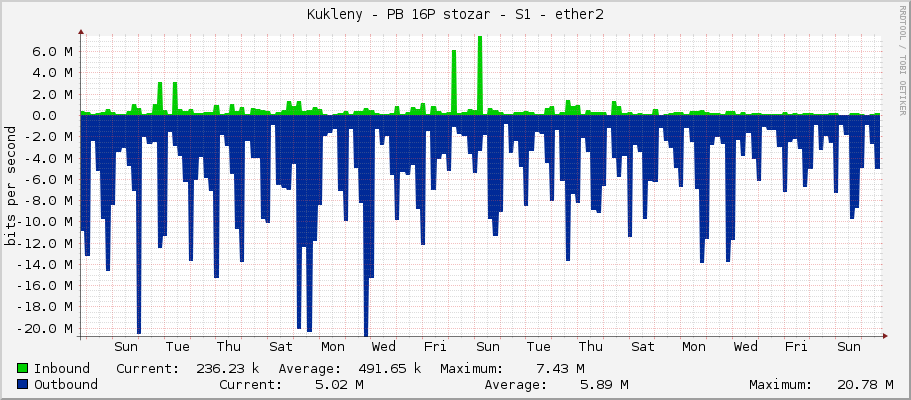Click the blue Outbound legend swatch
Viewport: 911px width, 400px height.
[23, 384]
